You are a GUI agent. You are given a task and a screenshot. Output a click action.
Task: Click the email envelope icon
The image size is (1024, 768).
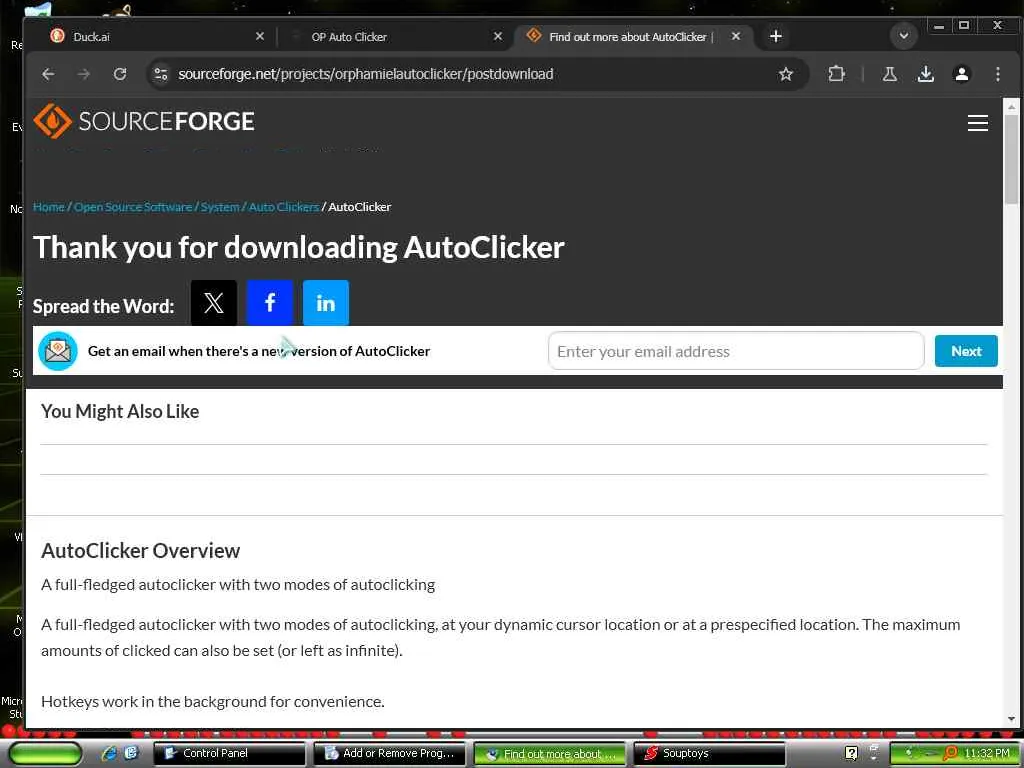pos(57,351)
